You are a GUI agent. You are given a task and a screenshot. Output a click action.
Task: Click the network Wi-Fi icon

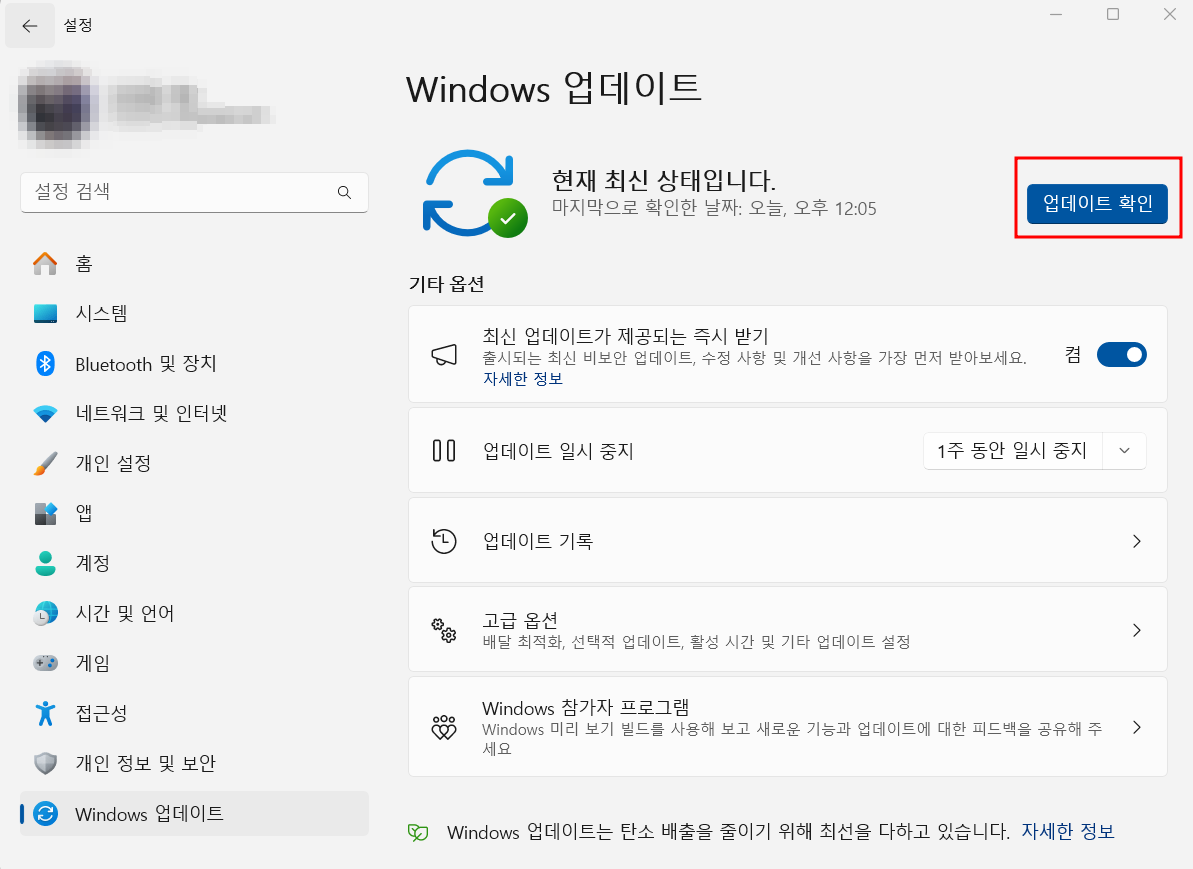(x=45, y=414)
